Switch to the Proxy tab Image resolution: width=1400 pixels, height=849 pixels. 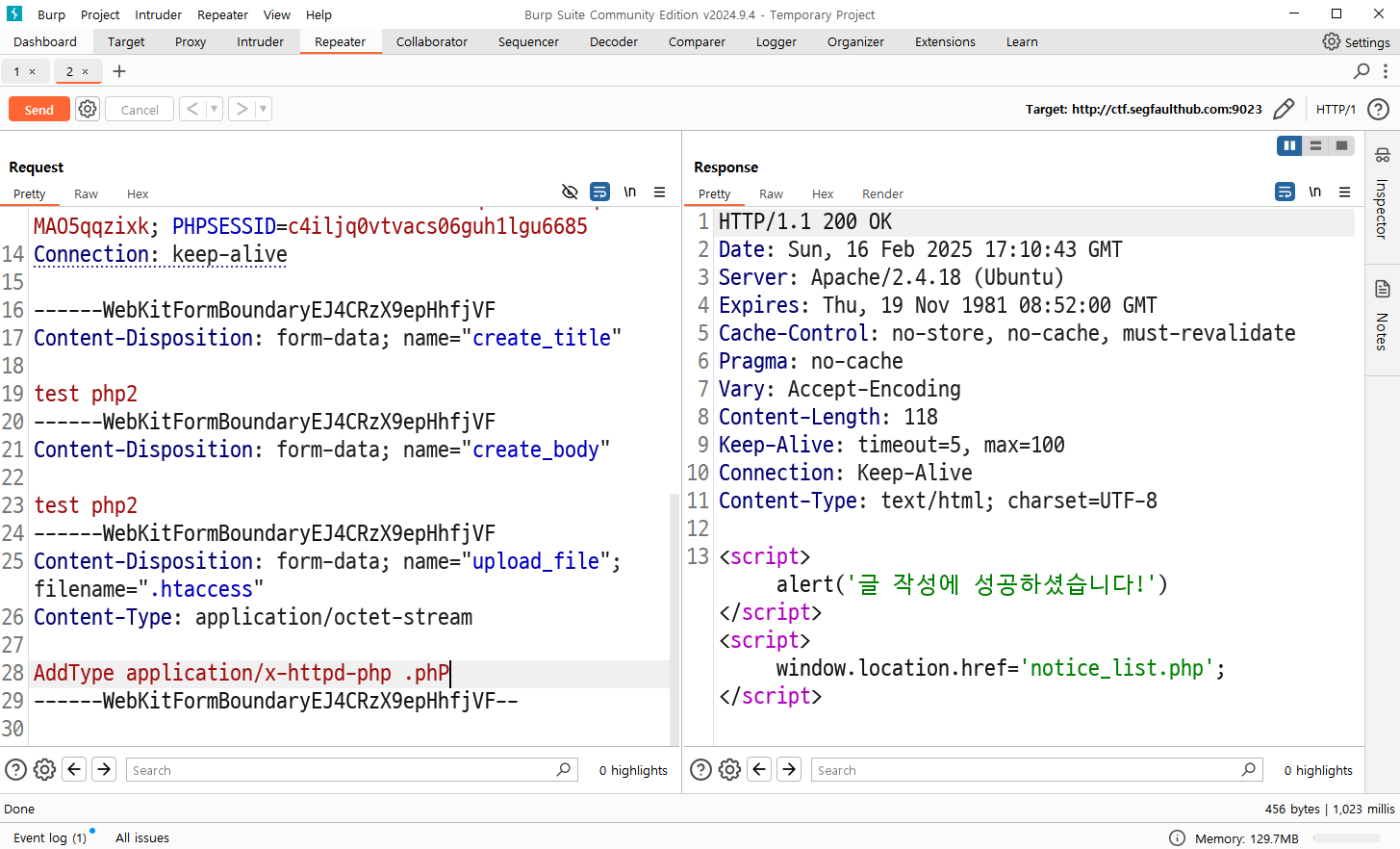[191, 41]
